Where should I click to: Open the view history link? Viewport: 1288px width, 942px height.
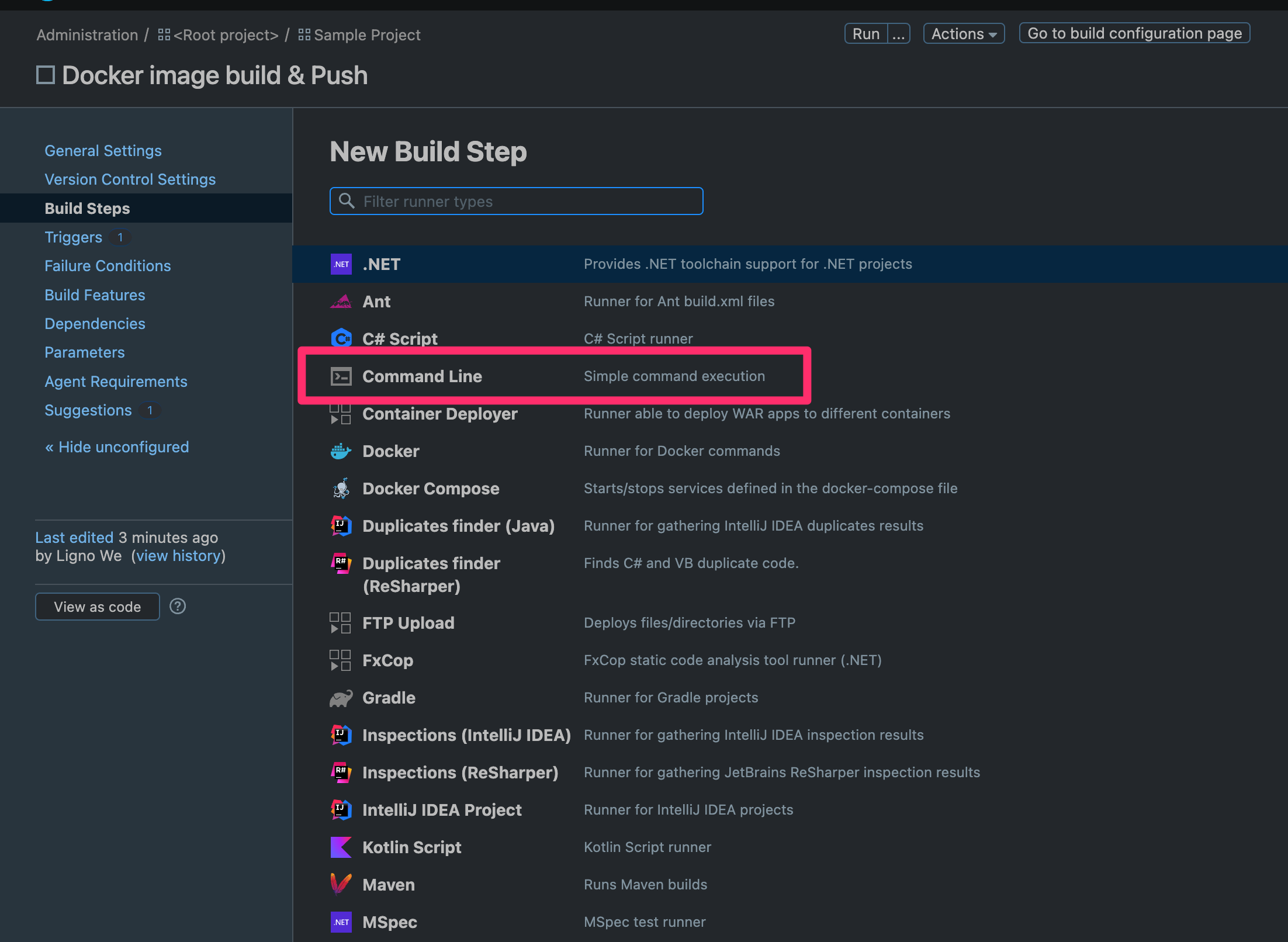pos(179,556)
